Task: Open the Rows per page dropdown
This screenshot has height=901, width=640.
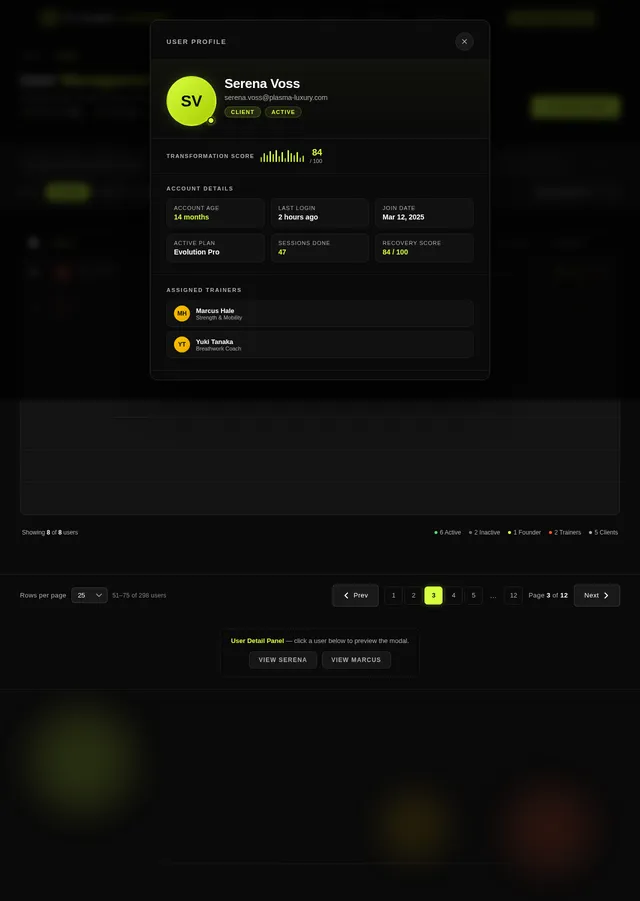Action: 89,595
